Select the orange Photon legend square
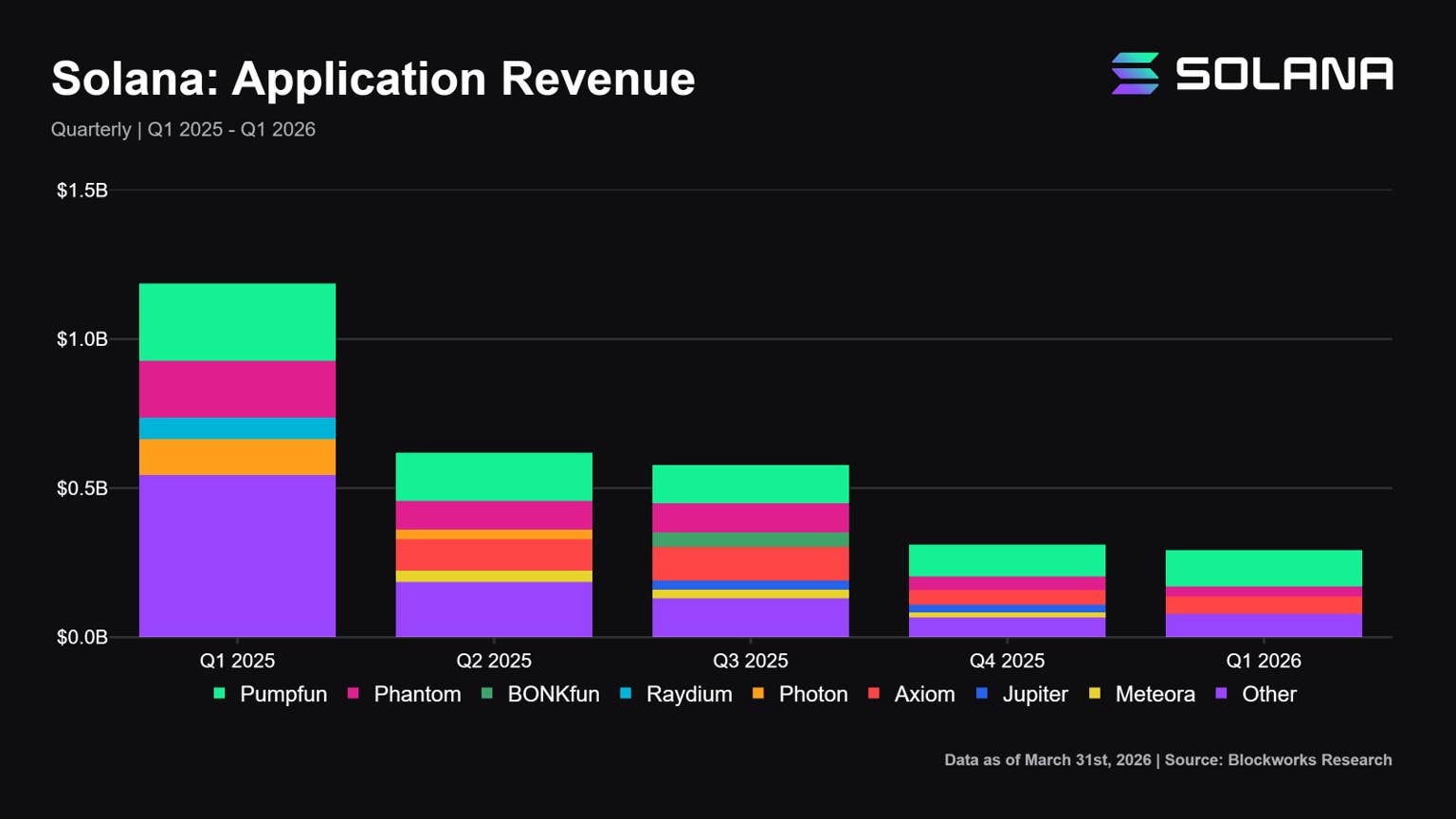The width and height of the screenshot is (1456, 819). click(x=758, y=694)
